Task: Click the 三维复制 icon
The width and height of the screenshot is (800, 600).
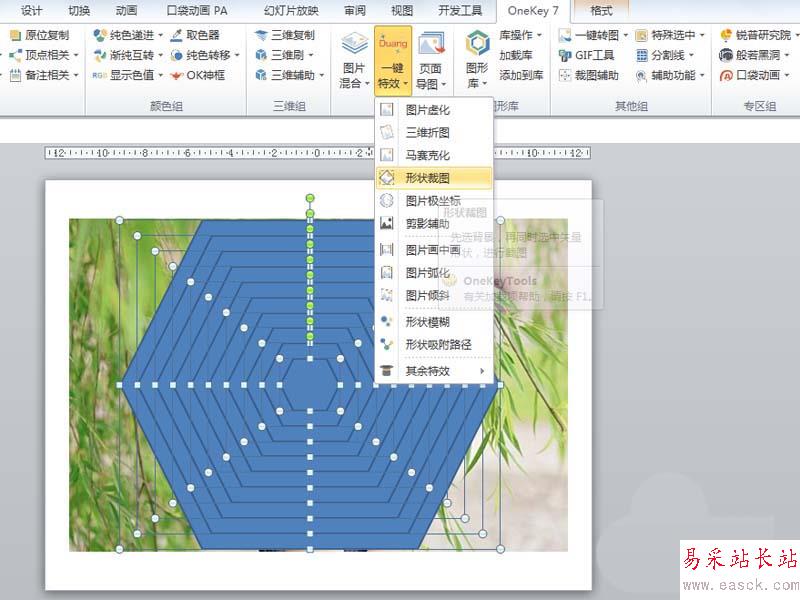Action: coord(261,35)
